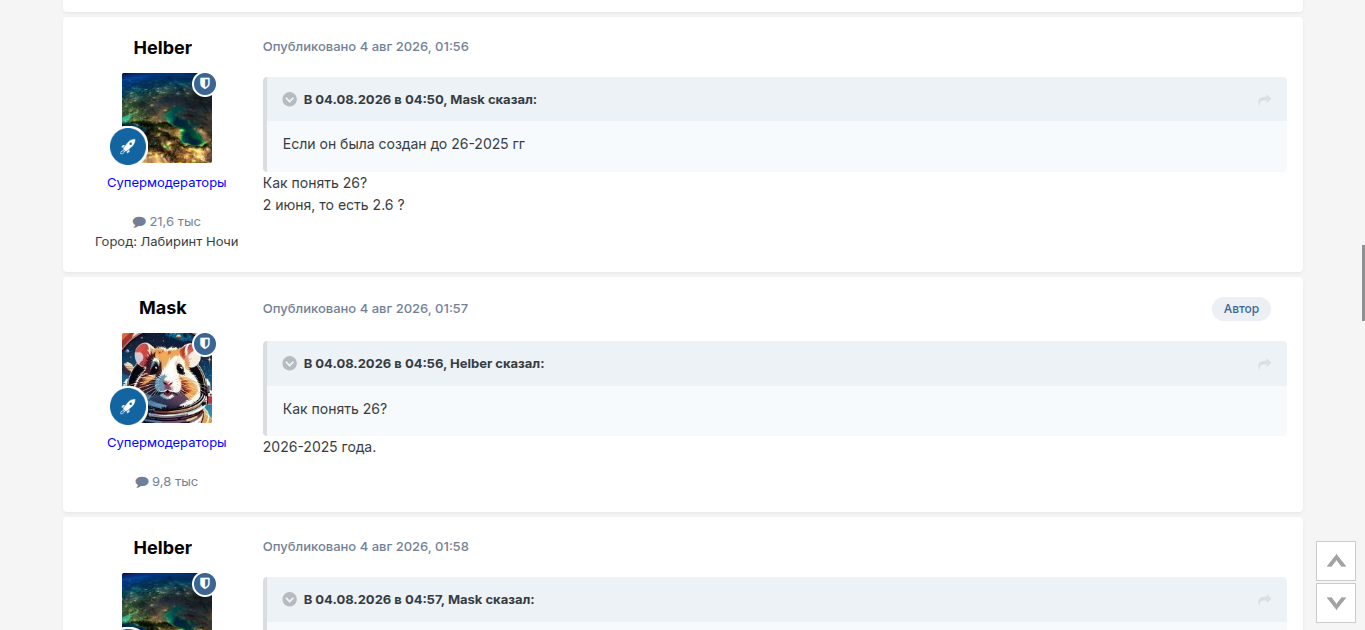The width and height of the screenshot is (1365, 630).
Task: Open permalink Опубликовано 4 авг 2026, 01:57
Action: pyautogui.click(x=366, y=309)
